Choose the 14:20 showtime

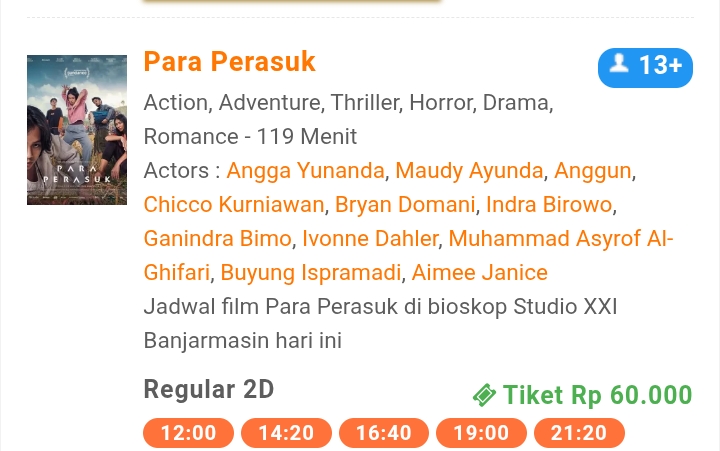click(286, 433)
